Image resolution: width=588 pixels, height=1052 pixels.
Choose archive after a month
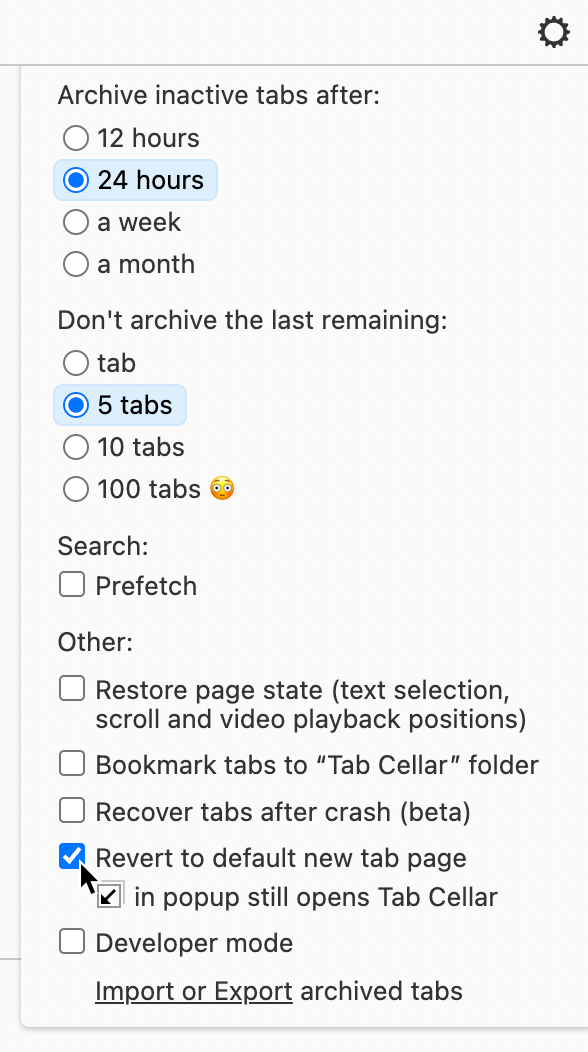[76, 264]
